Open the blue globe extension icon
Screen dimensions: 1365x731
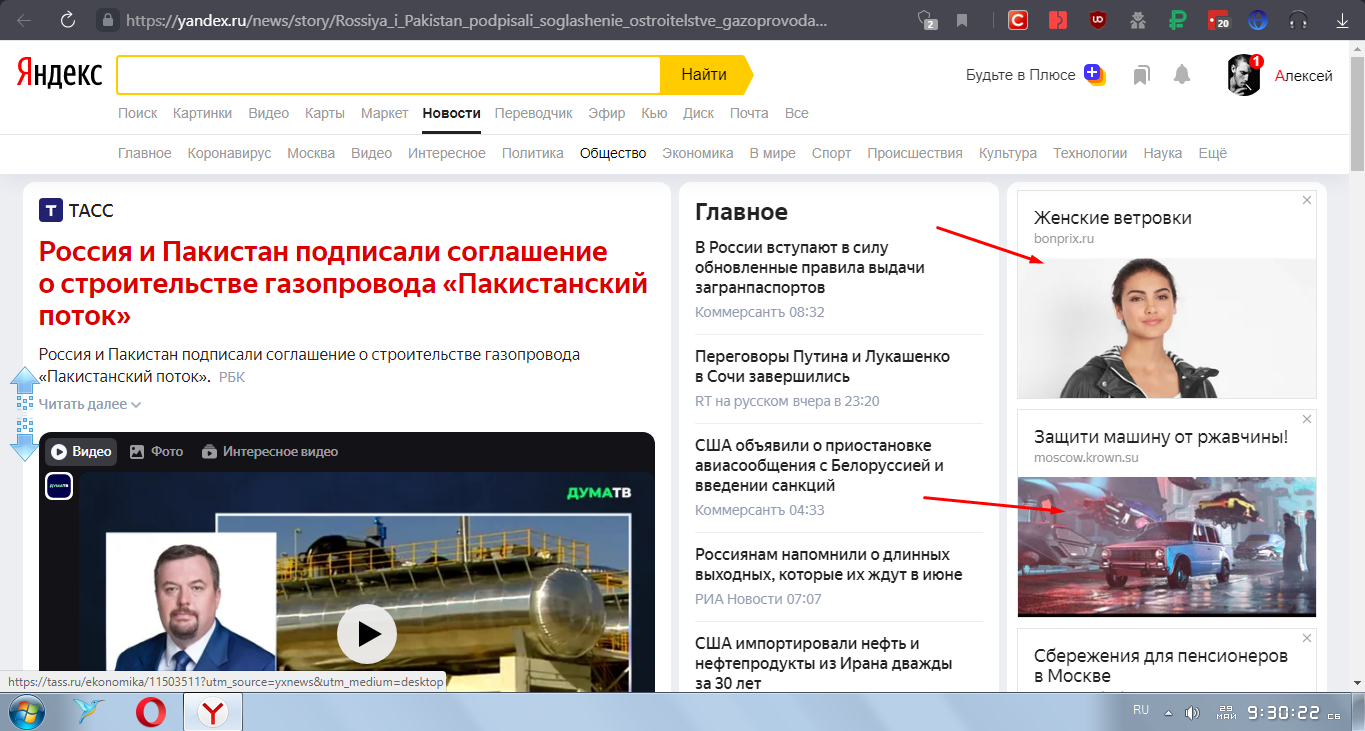(1258, 19)
